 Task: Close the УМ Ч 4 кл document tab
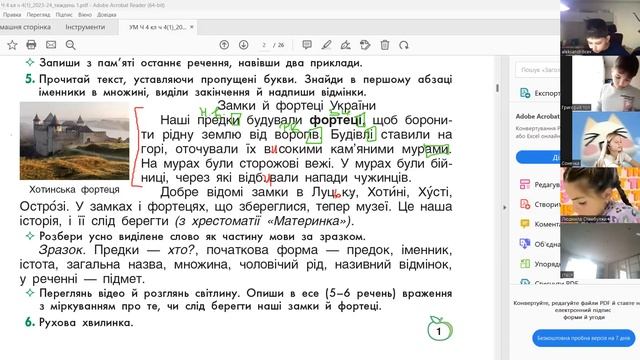tap(192, 27)
